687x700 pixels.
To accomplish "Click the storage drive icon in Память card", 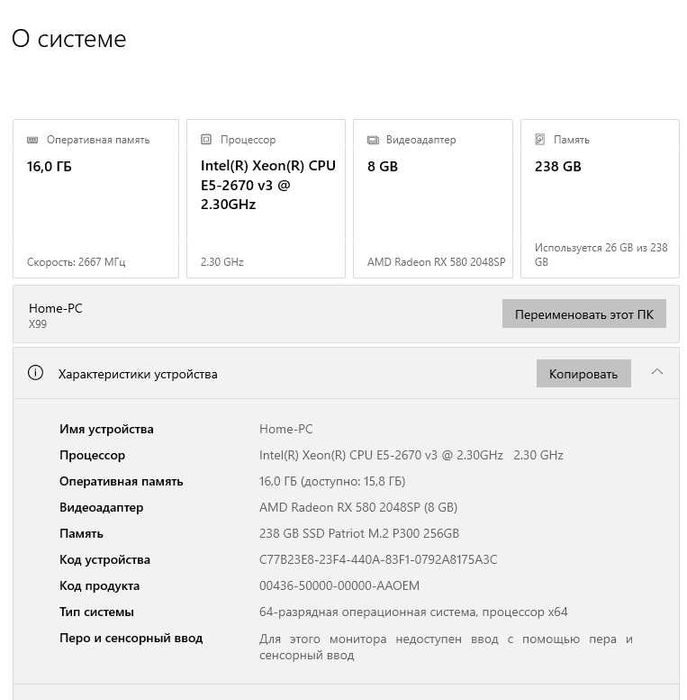I will pyautogui.click(x=540, y=140).
